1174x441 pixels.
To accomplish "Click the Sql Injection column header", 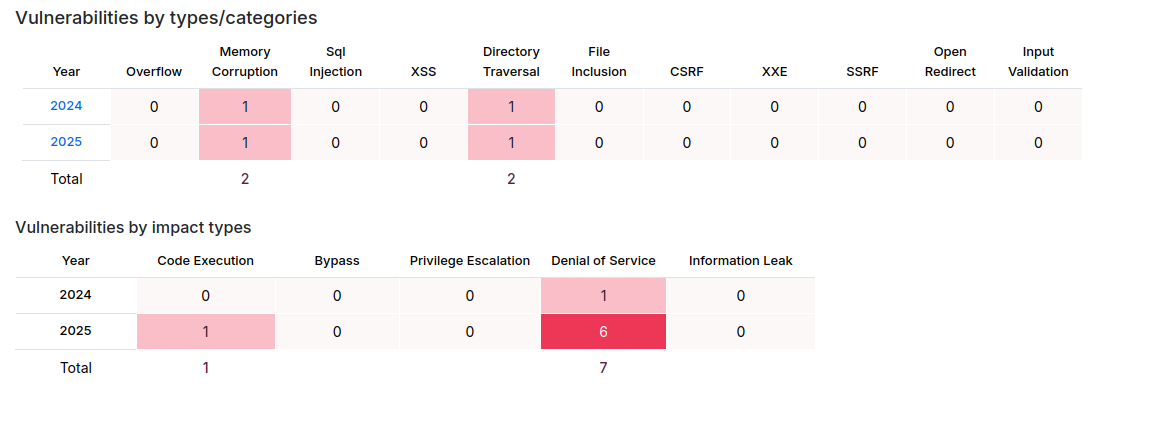I will pos(335,62).
